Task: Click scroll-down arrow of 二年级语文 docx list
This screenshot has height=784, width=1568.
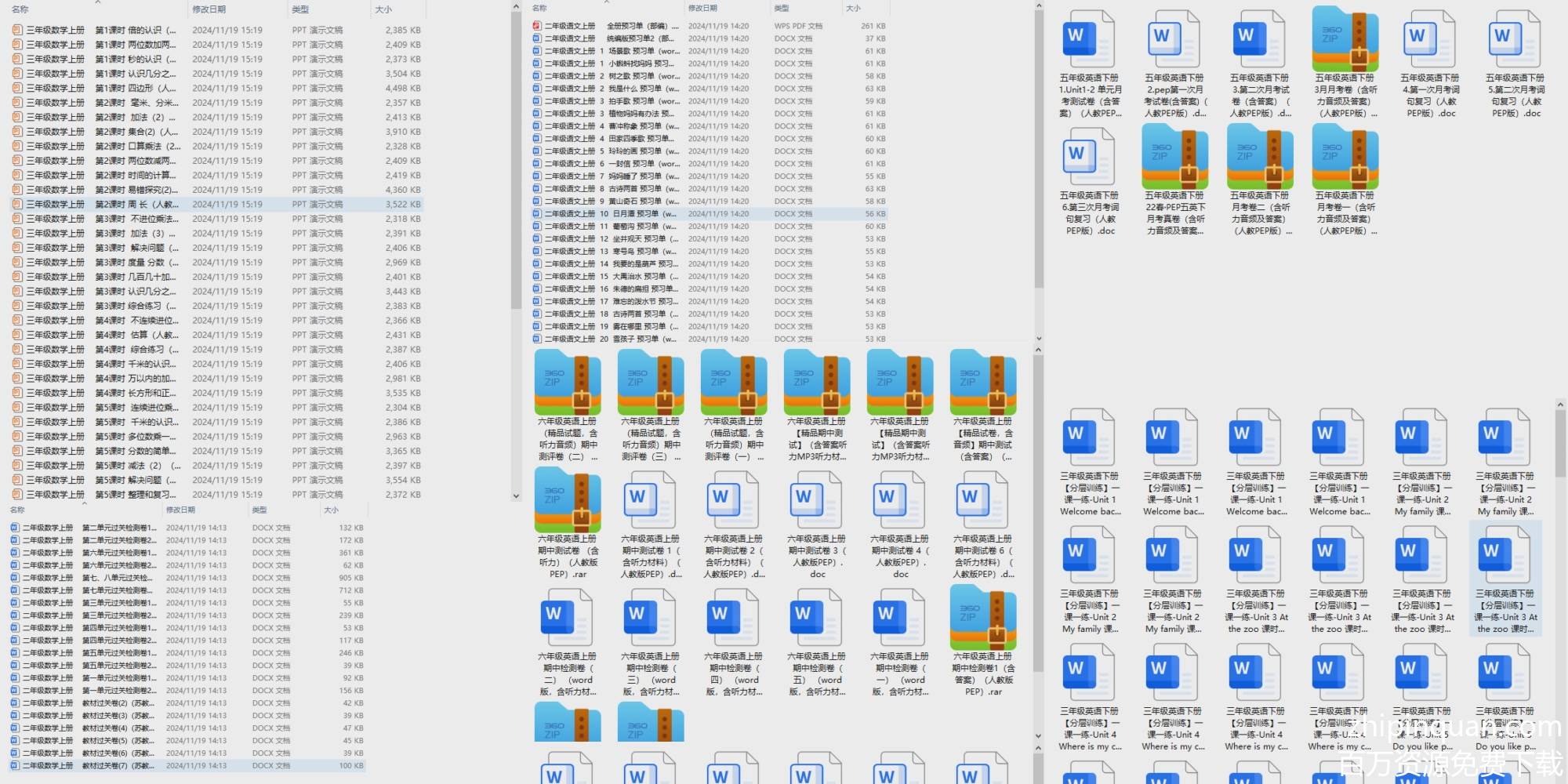Action: coord(1039,339)
